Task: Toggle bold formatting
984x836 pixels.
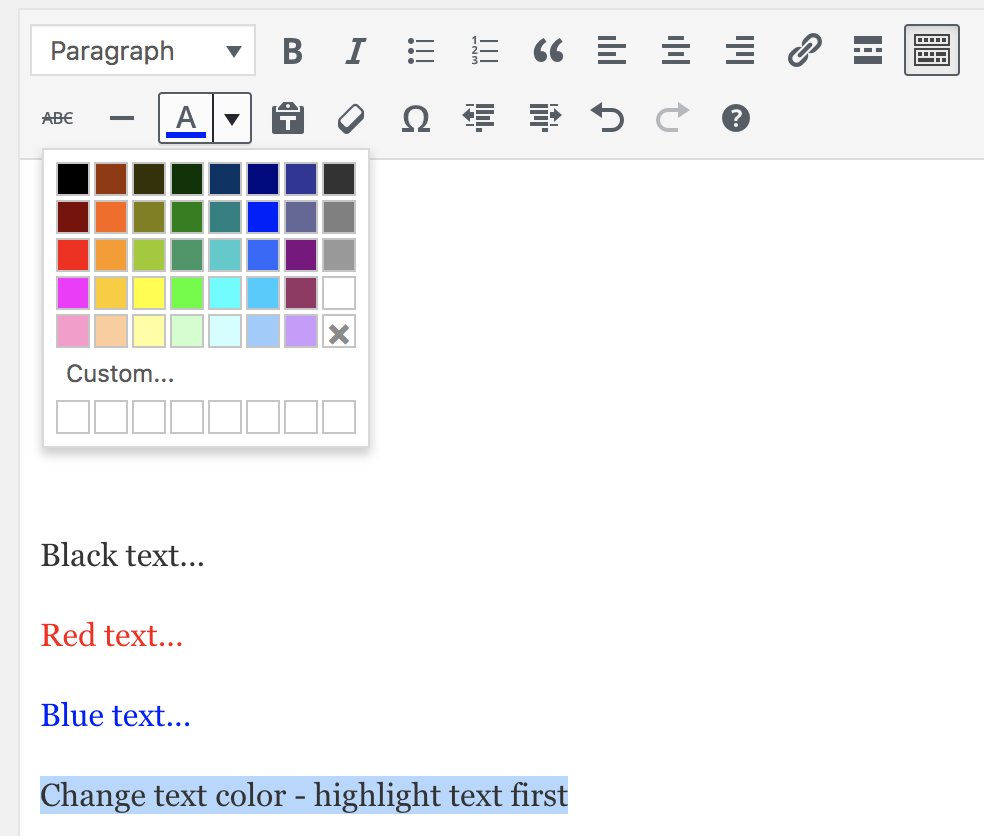Action: pos(291,50)
